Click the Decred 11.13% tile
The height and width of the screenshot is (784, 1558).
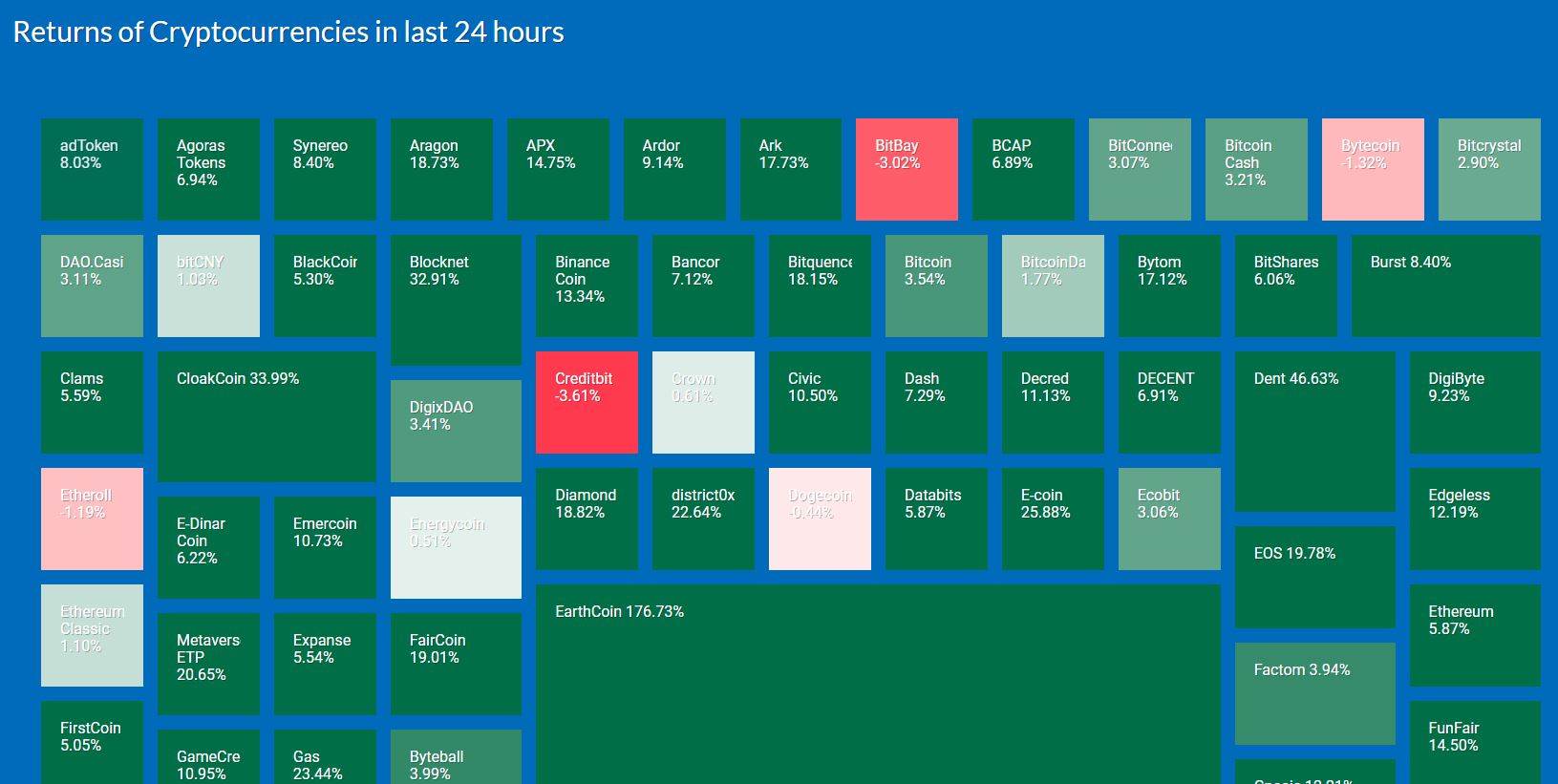1053,402
